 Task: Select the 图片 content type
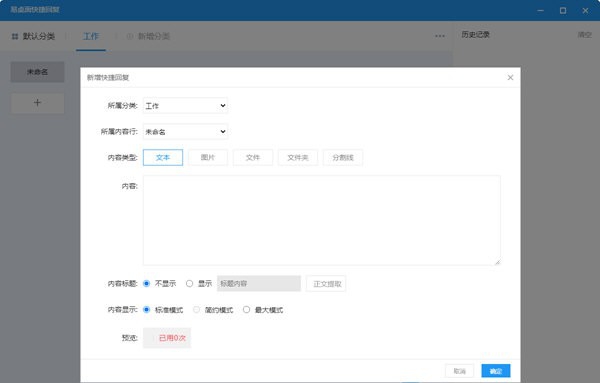[208, 158]
